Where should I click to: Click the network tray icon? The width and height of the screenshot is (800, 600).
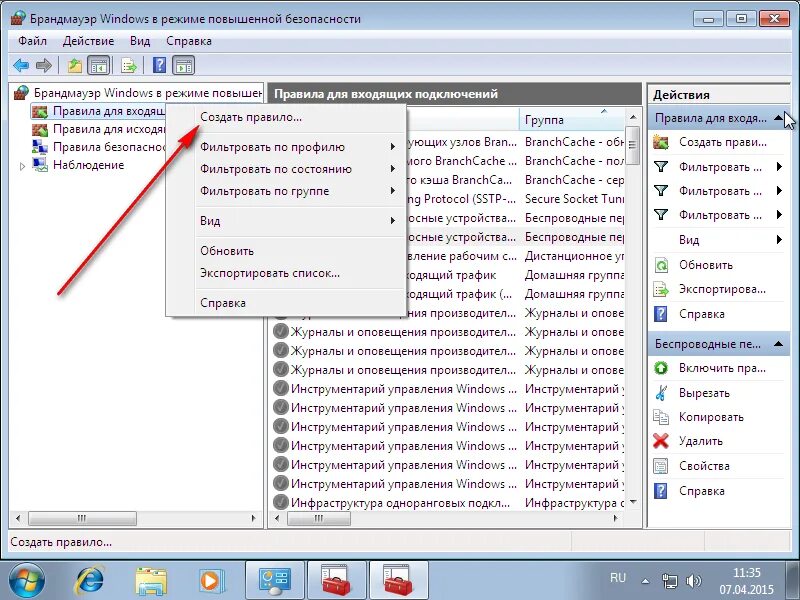click(x=669, y=581)
